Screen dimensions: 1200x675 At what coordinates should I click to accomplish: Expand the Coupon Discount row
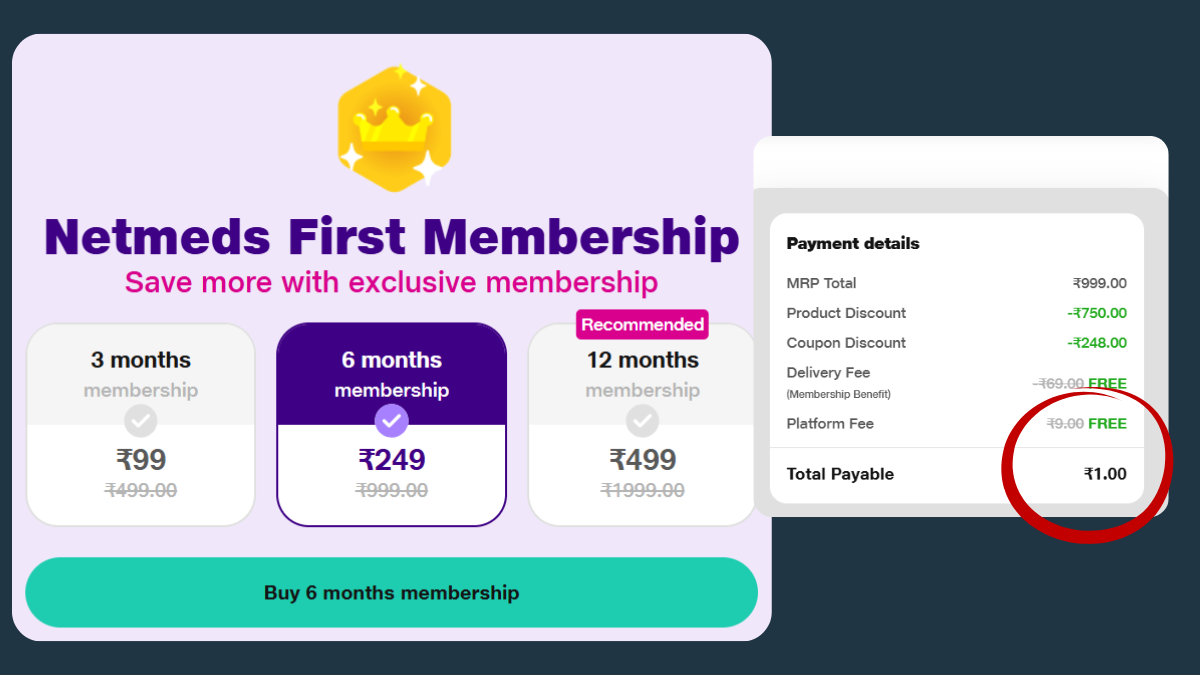[846, 342]
